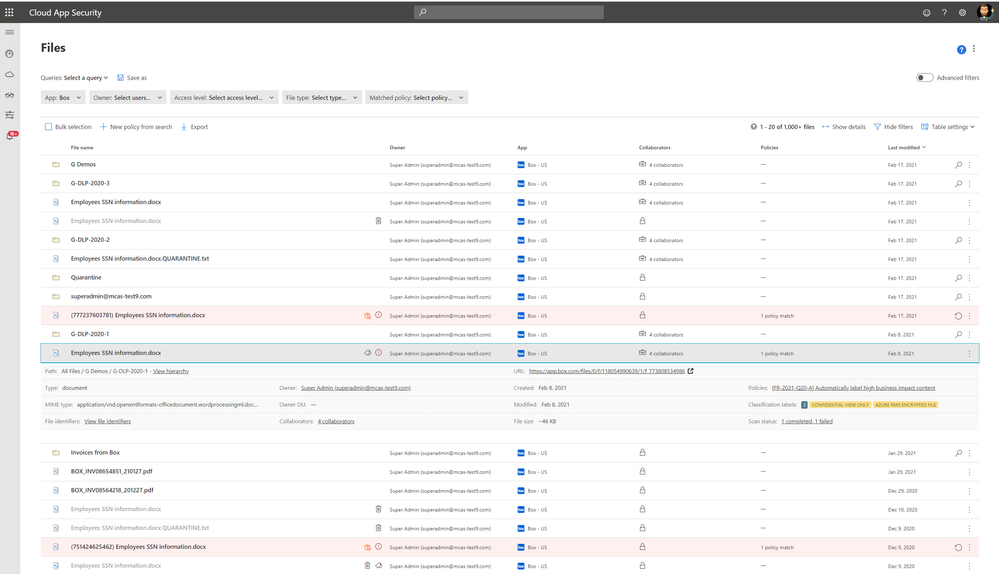Open the Investigate glasses icon in sidebar
This screenshot has width=999, height=574.
pyautogui.click(x=10, y=95)
